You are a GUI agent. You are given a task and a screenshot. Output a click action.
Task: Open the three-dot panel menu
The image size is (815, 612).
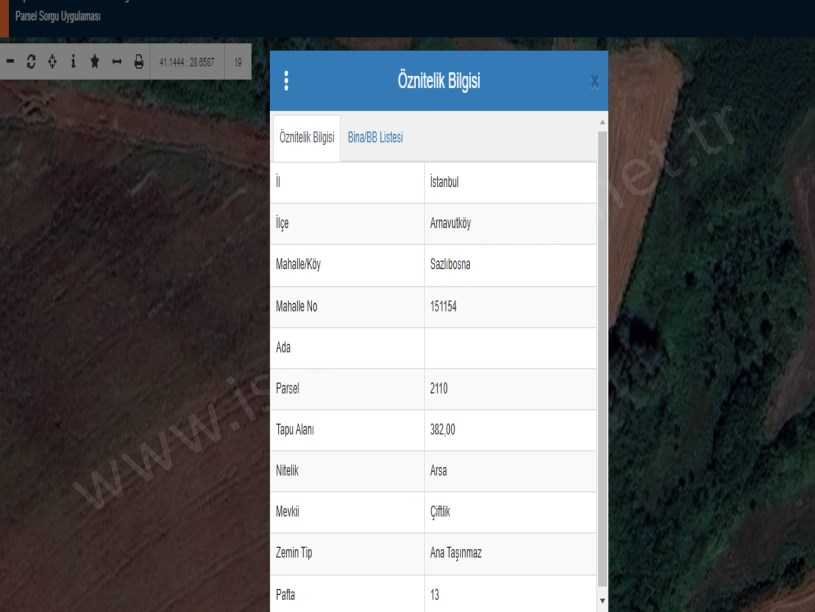click(287, 81)
